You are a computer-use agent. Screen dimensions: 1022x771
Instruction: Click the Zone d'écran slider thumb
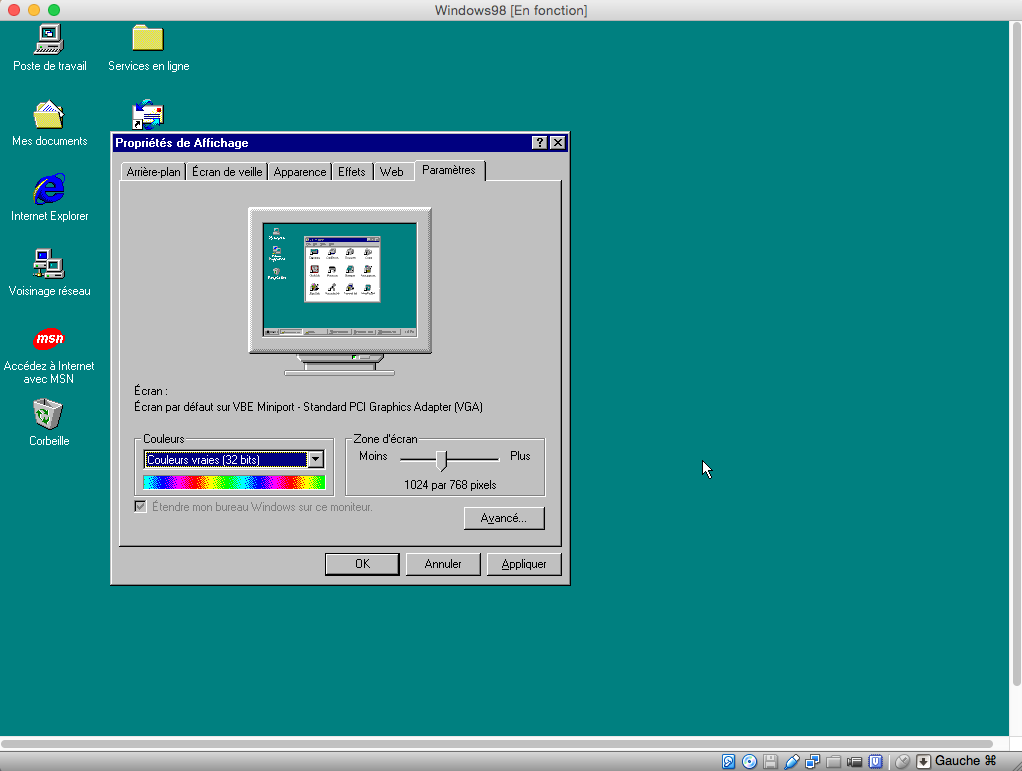(442, 460)
